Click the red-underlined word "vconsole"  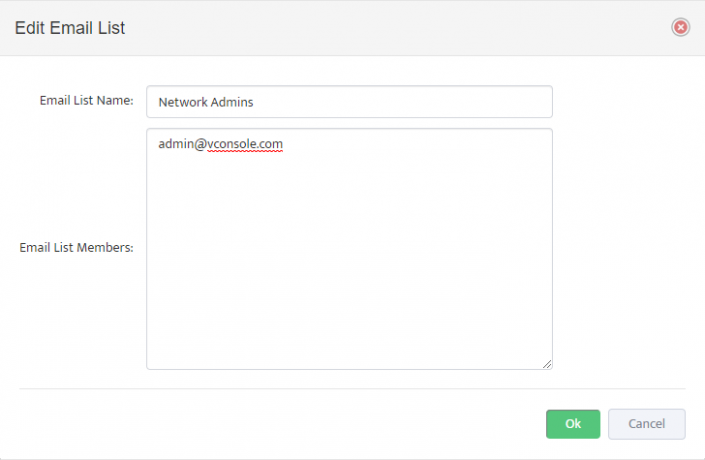232,144
